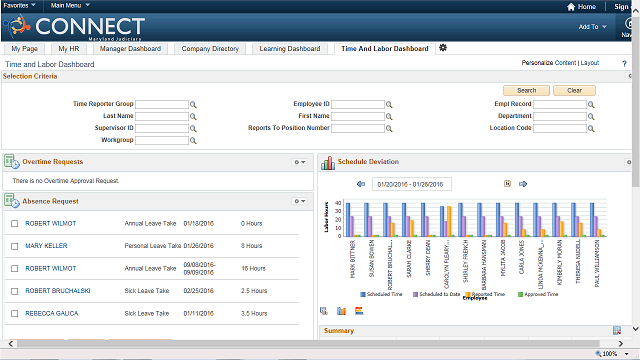Select the vertical bar chart view icon

341,311
